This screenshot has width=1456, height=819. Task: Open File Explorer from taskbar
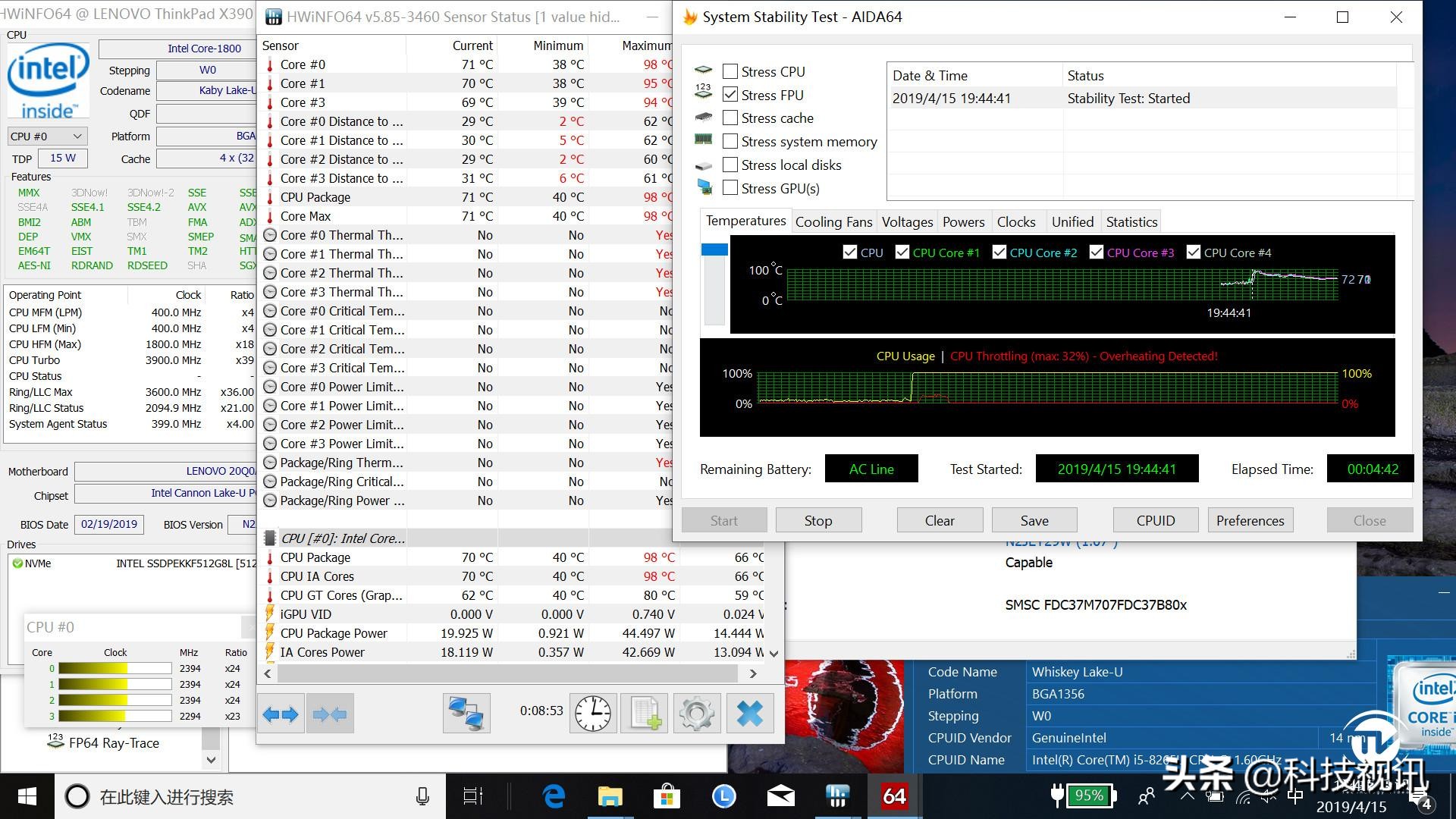[610, 796]
